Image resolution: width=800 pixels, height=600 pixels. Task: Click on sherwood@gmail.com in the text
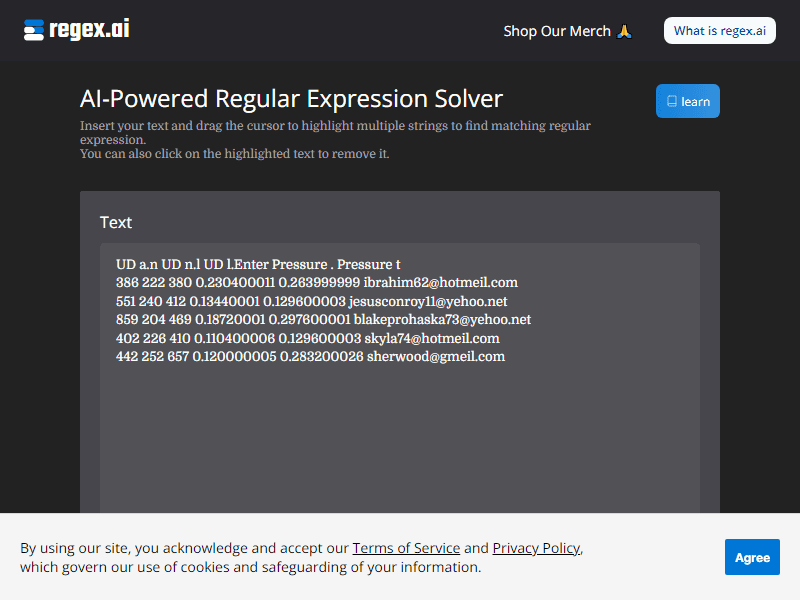click(x=435, y=356)
